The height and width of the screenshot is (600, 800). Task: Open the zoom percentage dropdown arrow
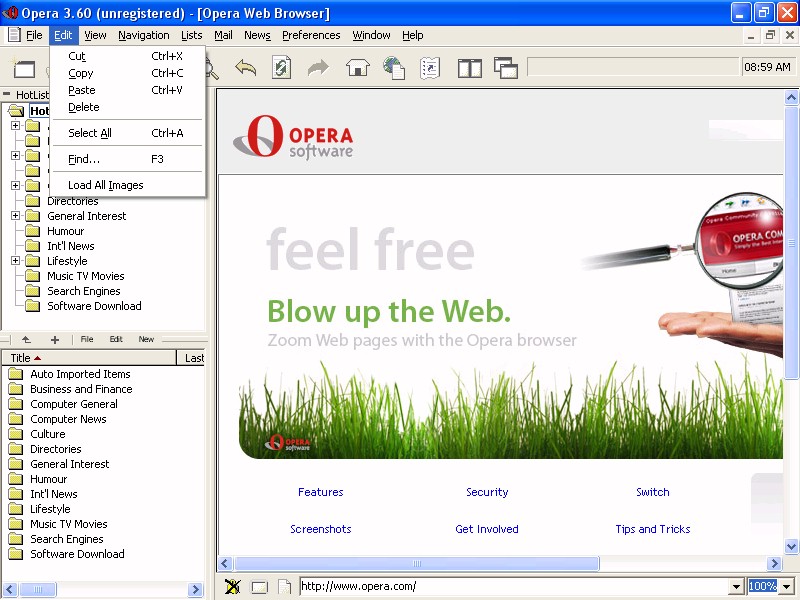click(x=786, y=587)
